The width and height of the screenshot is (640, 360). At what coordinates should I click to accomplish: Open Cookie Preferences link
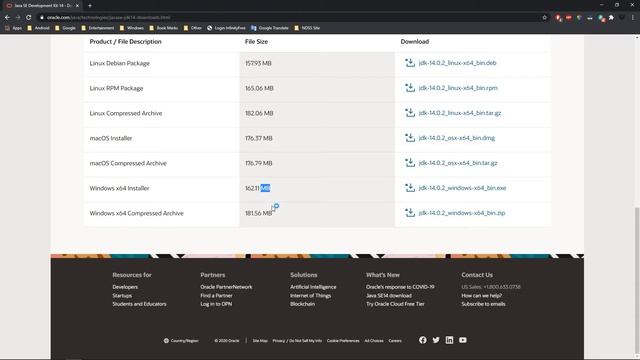click(x=343, y=340)
